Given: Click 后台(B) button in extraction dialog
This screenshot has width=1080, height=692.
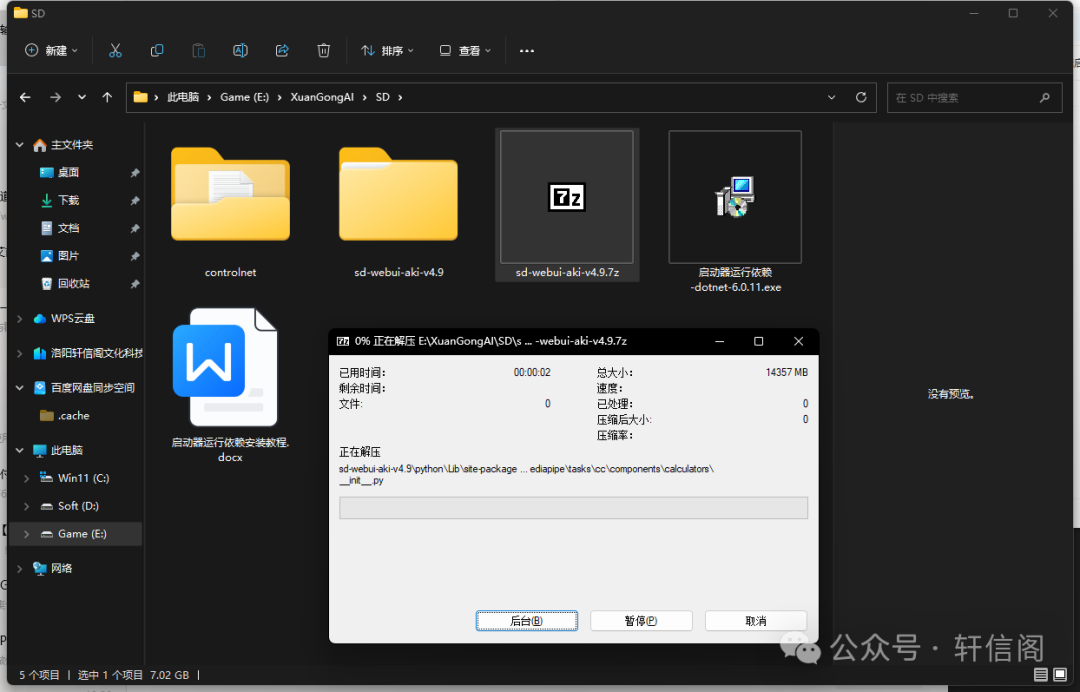Looking at the screenshot, I should point(526,621).
